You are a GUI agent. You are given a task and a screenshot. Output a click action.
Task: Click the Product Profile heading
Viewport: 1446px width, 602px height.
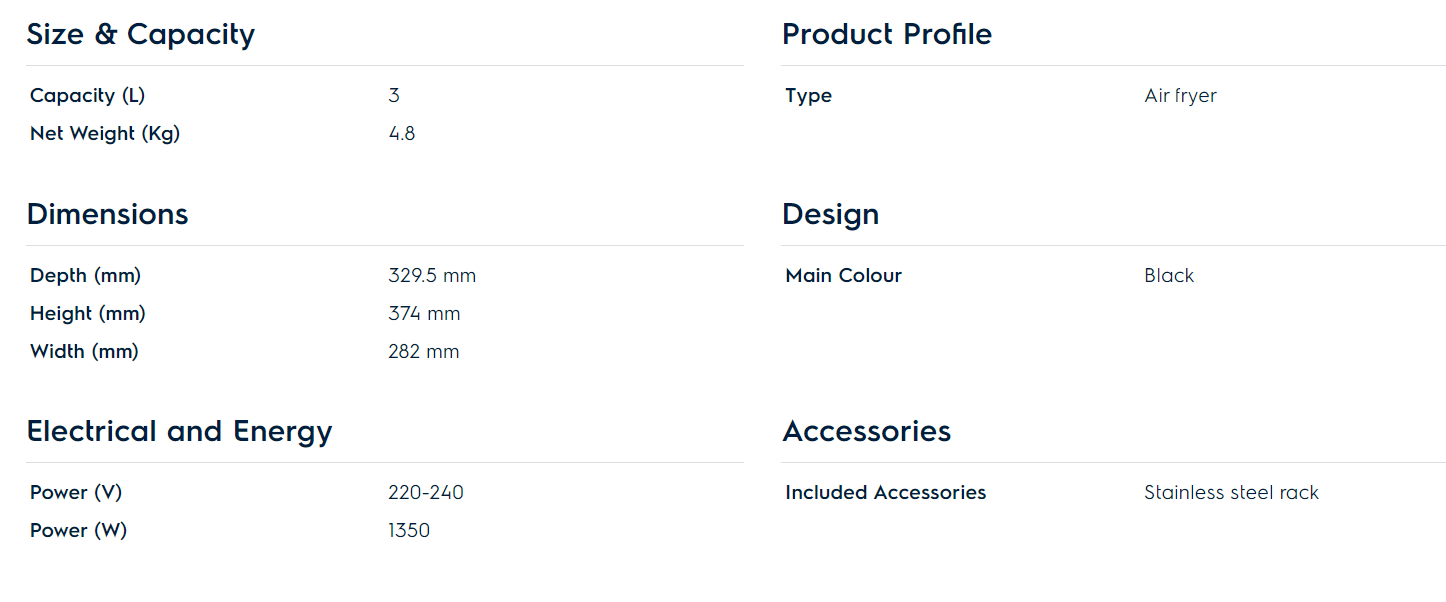(x=887, y=35)
